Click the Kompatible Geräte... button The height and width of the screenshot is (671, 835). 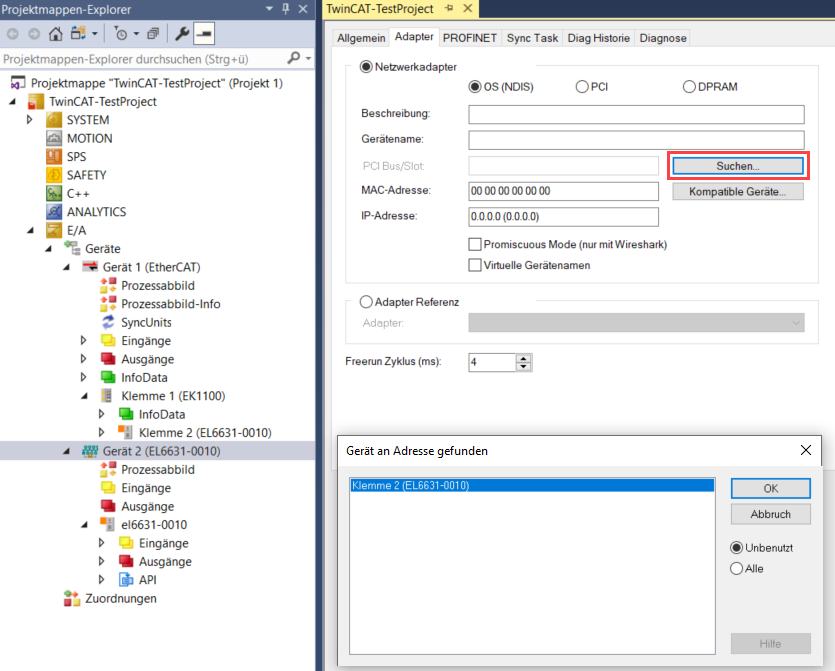click(737, 191)
